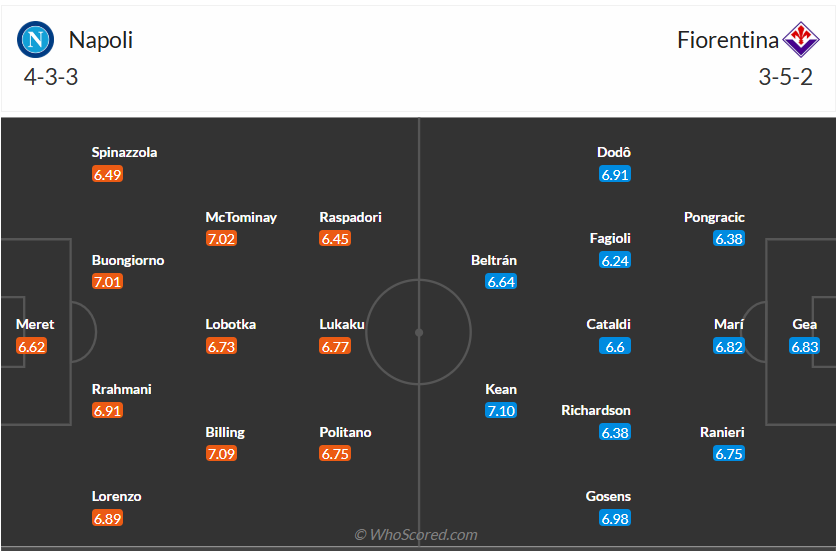838x551 pixels.
Task: Open the Fiorentina team name link
Action: (727, 40)
